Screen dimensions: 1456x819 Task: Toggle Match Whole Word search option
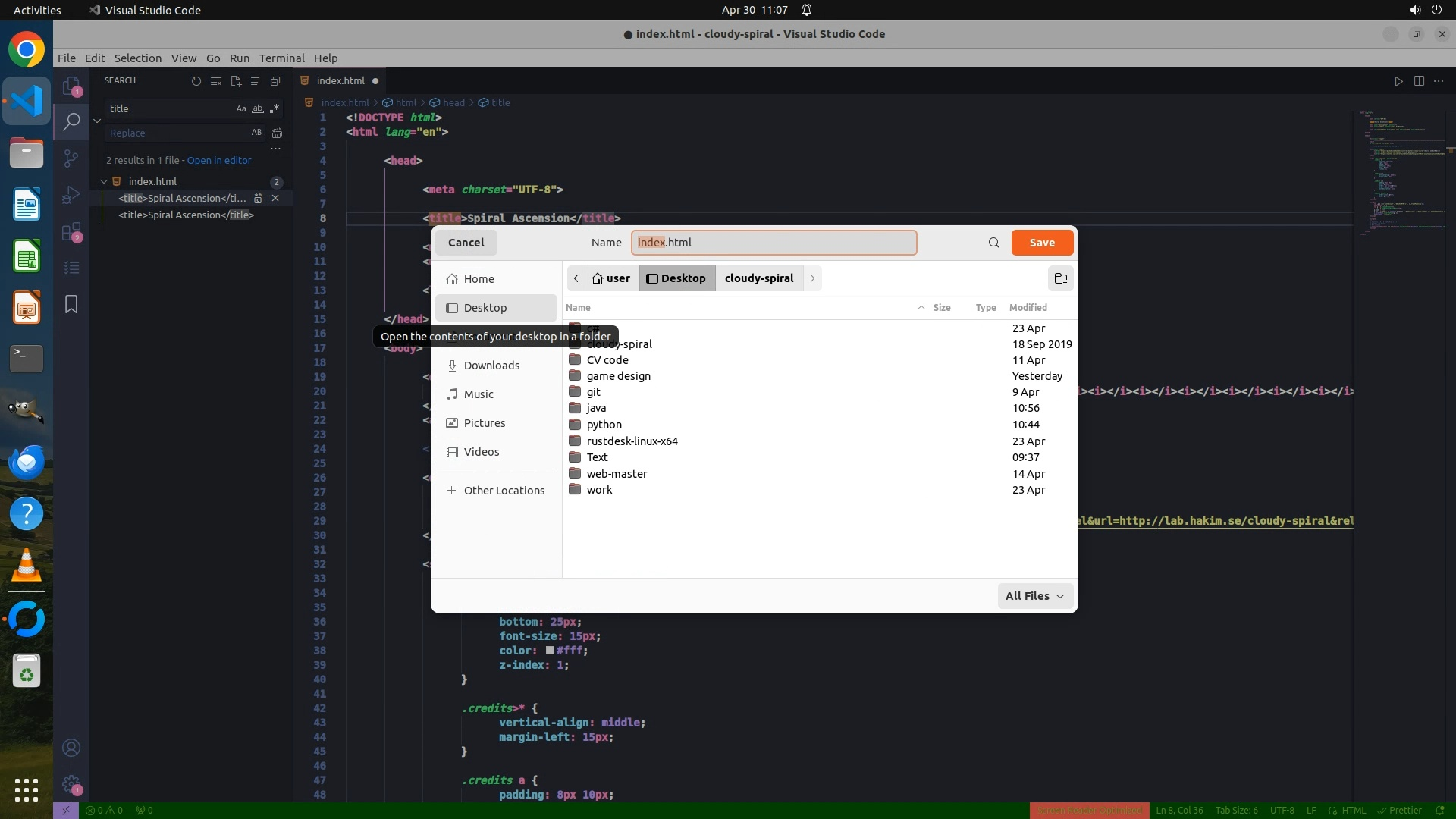258,109
